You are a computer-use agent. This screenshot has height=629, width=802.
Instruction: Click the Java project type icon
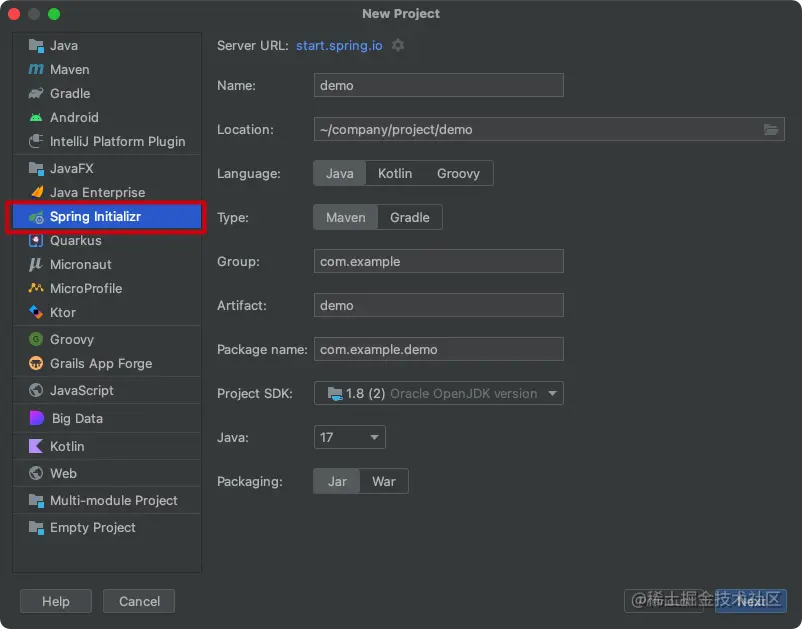pyautogui.click(x=36, y=46)
